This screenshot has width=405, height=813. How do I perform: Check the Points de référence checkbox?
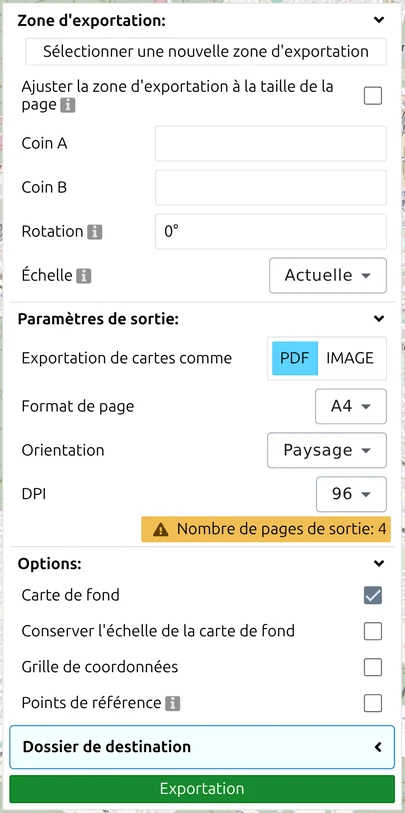(373, 704)
